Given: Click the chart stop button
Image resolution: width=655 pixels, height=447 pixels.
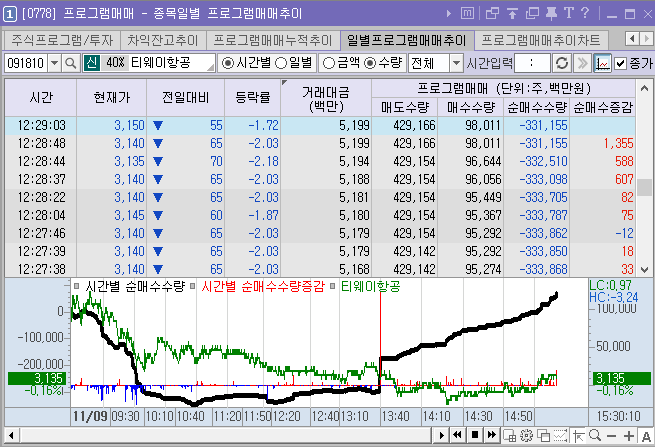Looking at the screenshot, I should 475,435.
